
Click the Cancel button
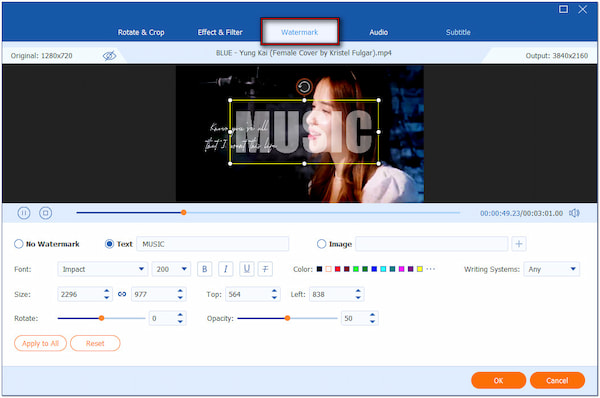click(x=557, y=380)
